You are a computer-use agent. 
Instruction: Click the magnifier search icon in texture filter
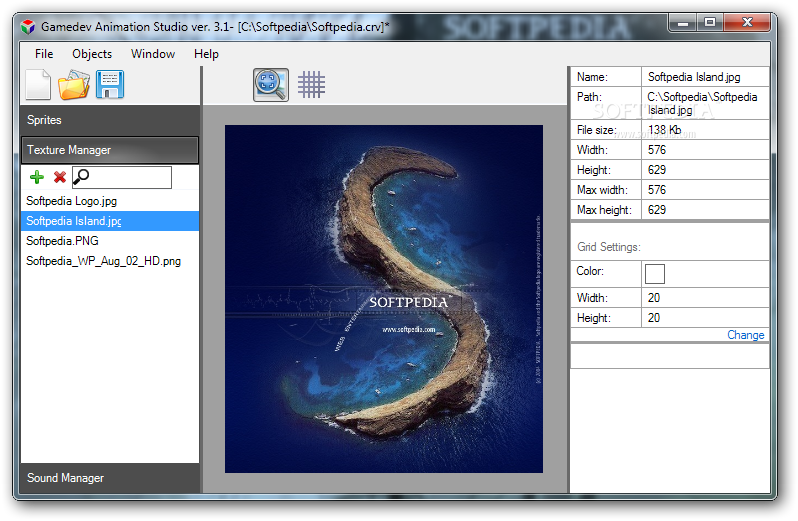(x=81, y=177)
